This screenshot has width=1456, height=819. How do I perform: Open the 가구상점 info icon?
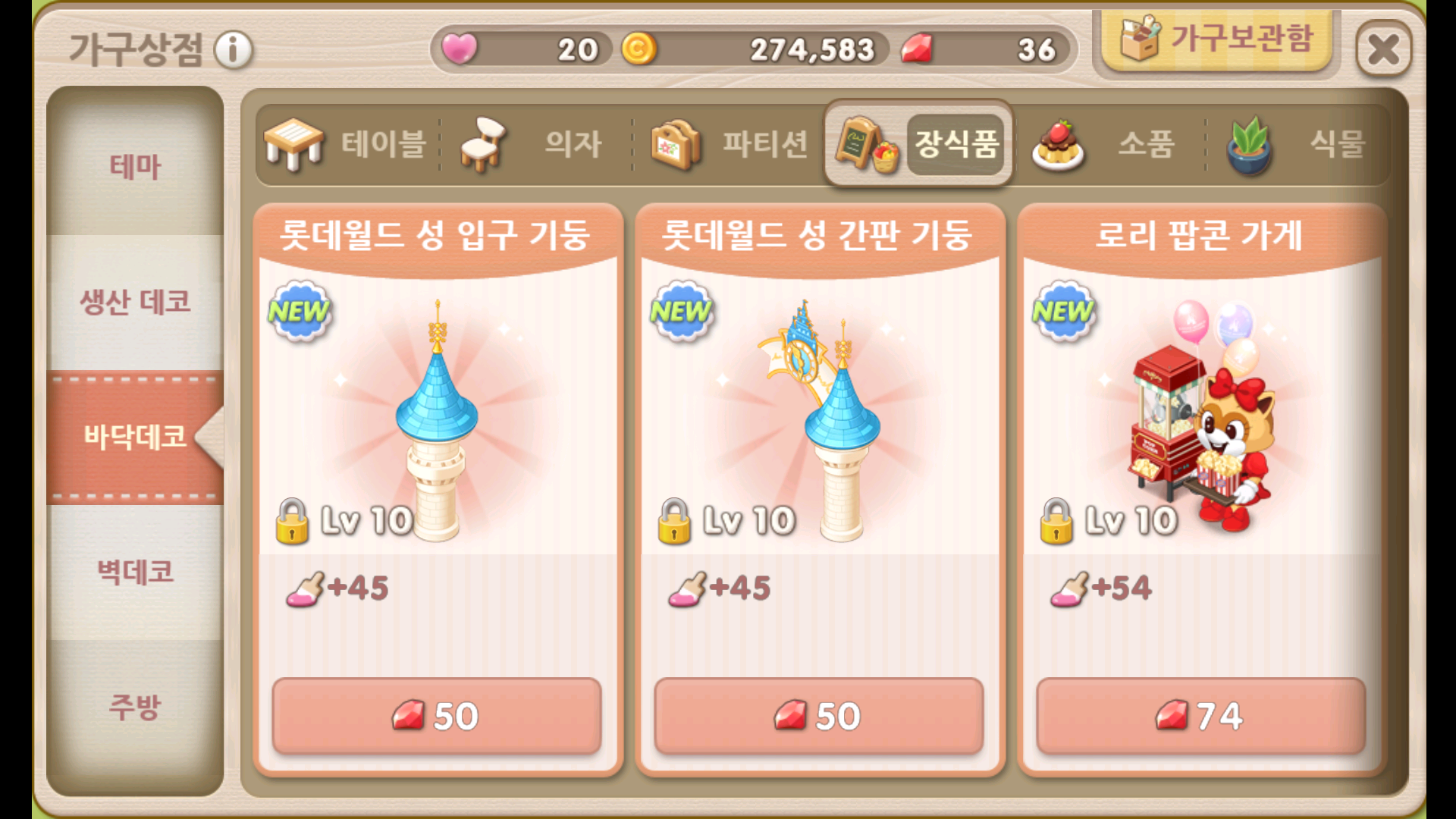coord(233,51)
